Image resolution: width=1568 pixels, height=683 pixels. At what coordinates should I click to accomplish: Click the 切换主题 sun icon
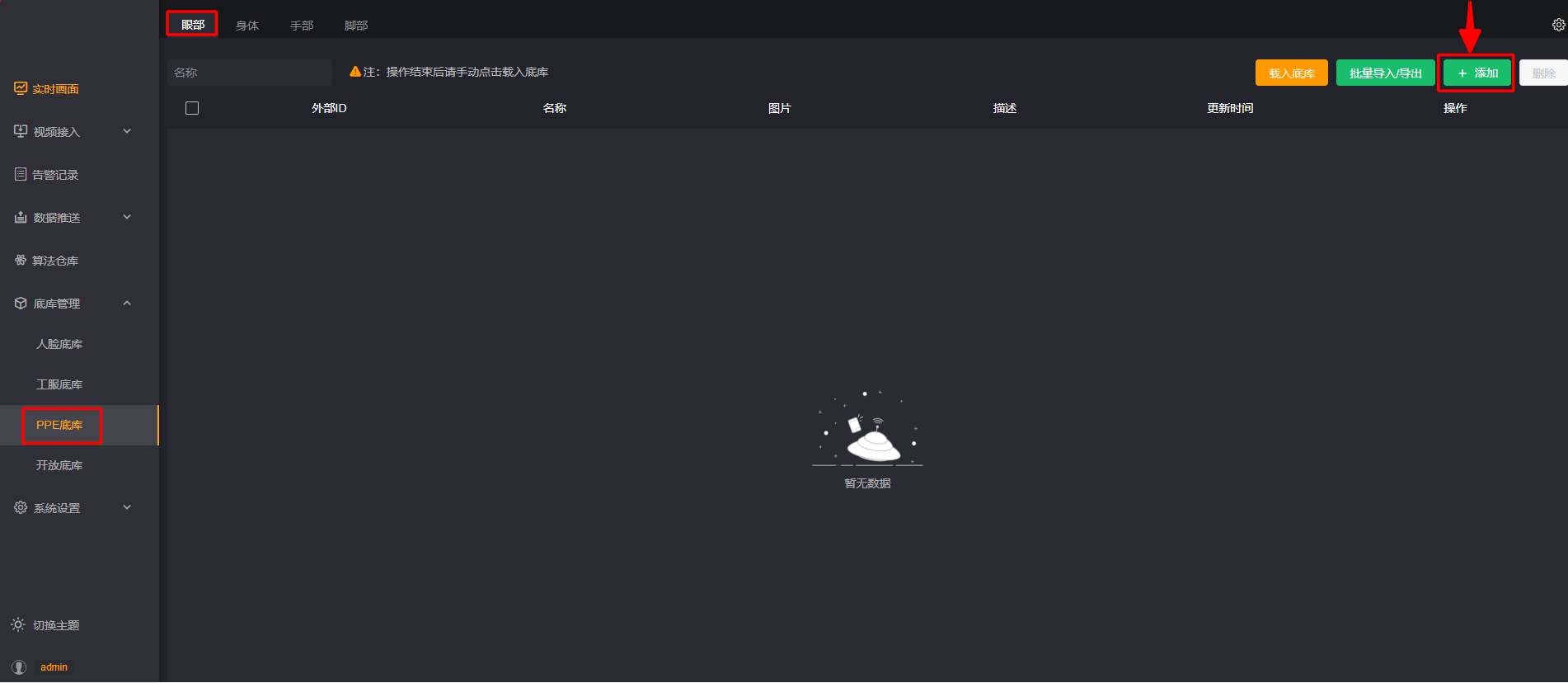click(x=18, y=624)
